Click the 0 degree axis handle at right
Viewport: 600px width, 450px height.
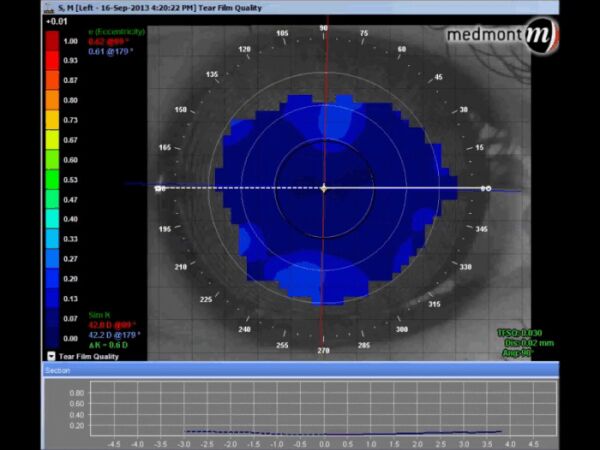486,188
